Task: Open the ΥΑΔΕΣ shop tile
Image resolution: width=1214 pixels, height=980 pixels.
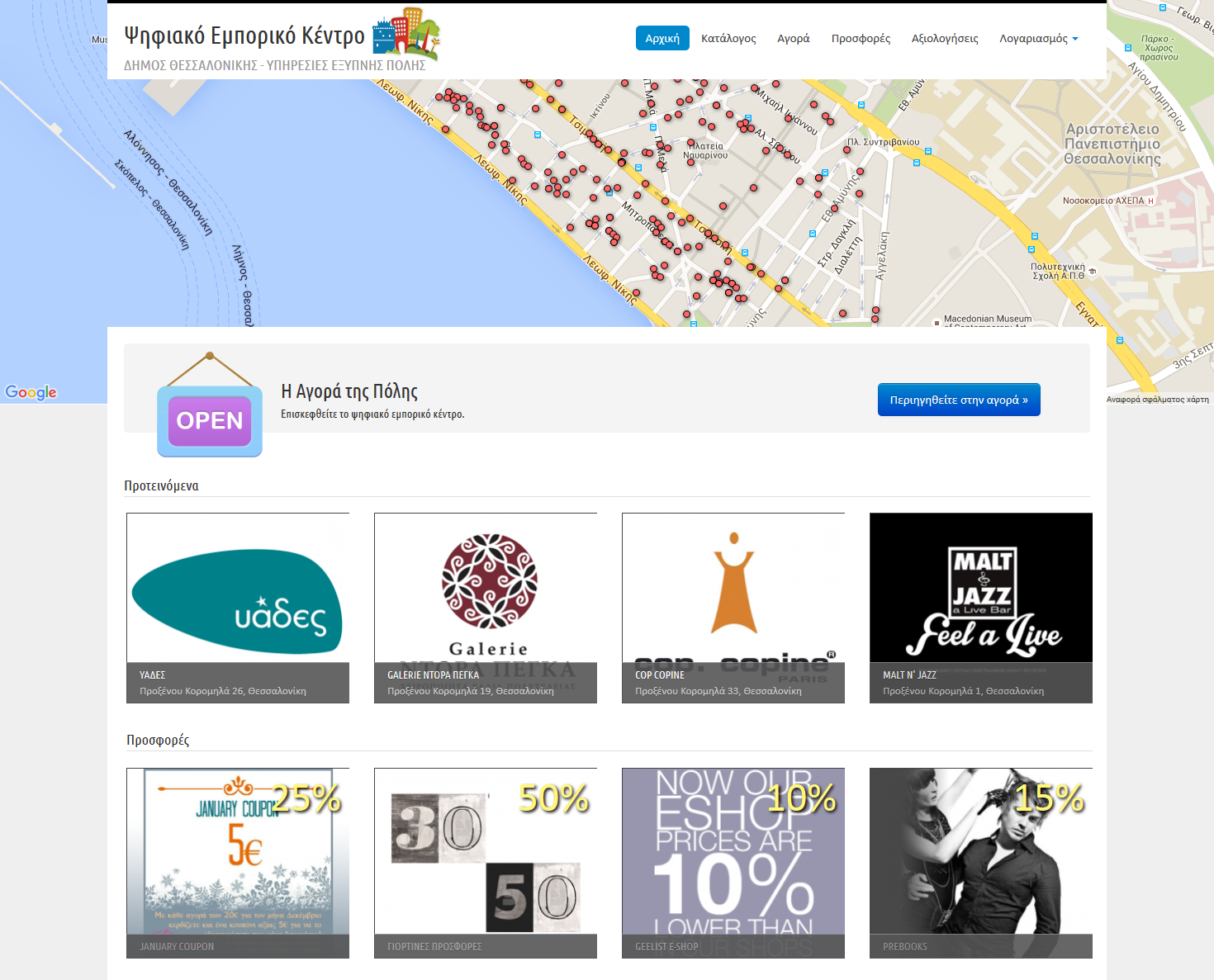Action: pyautogui.click(x=238, y=608)
